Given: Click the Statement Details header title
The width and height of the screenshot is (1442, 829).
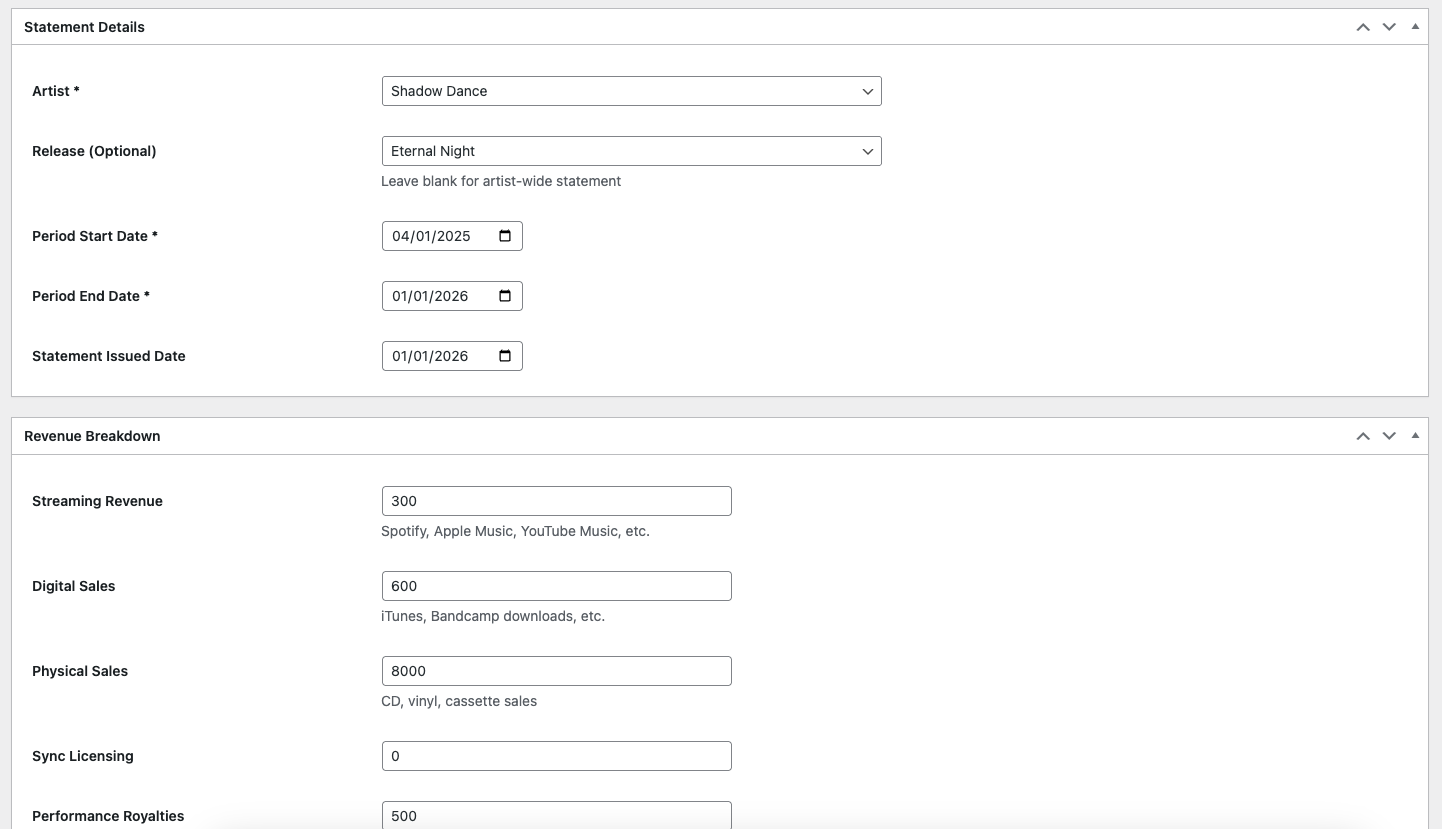Looking at the screenshot, I should click(x=84, y=27).
